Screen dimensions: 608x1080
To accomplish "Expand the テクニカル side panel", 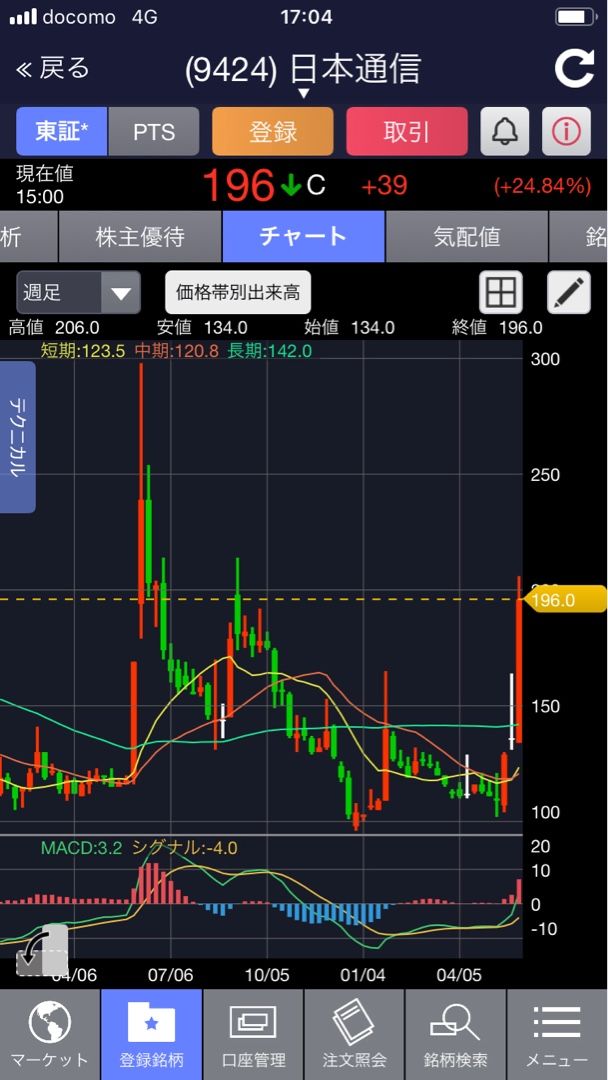I will (x=17, y=437).
